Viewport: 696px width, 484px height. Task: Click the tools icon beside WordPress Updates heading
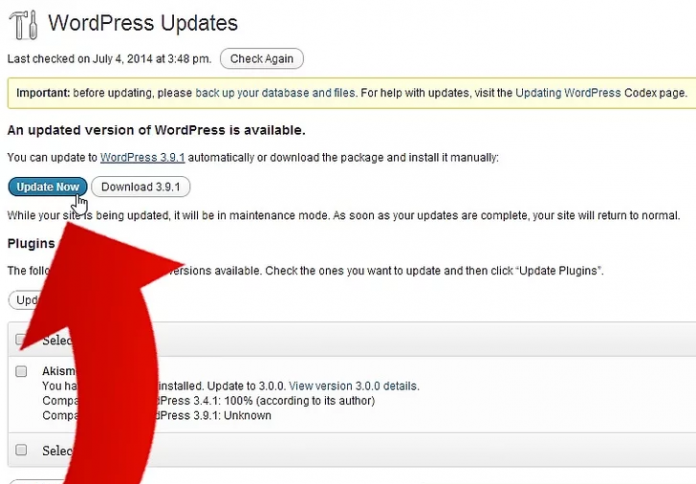point(23,22)
